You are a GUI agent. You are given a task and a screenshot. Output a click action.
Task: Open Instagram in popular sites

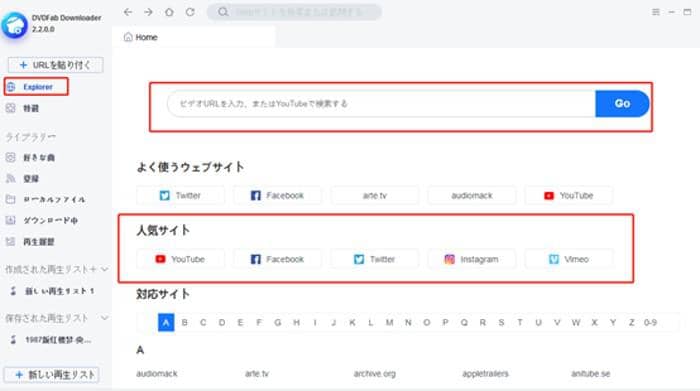472,259
